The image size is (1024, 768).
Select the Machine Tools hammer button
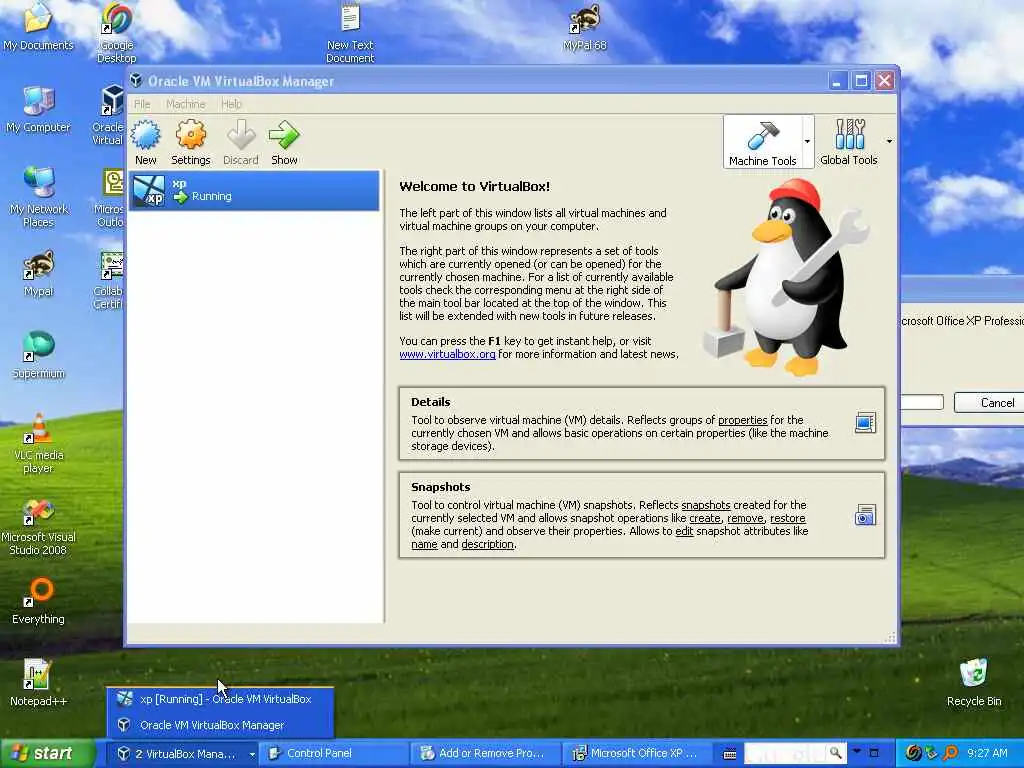[763, 142]
